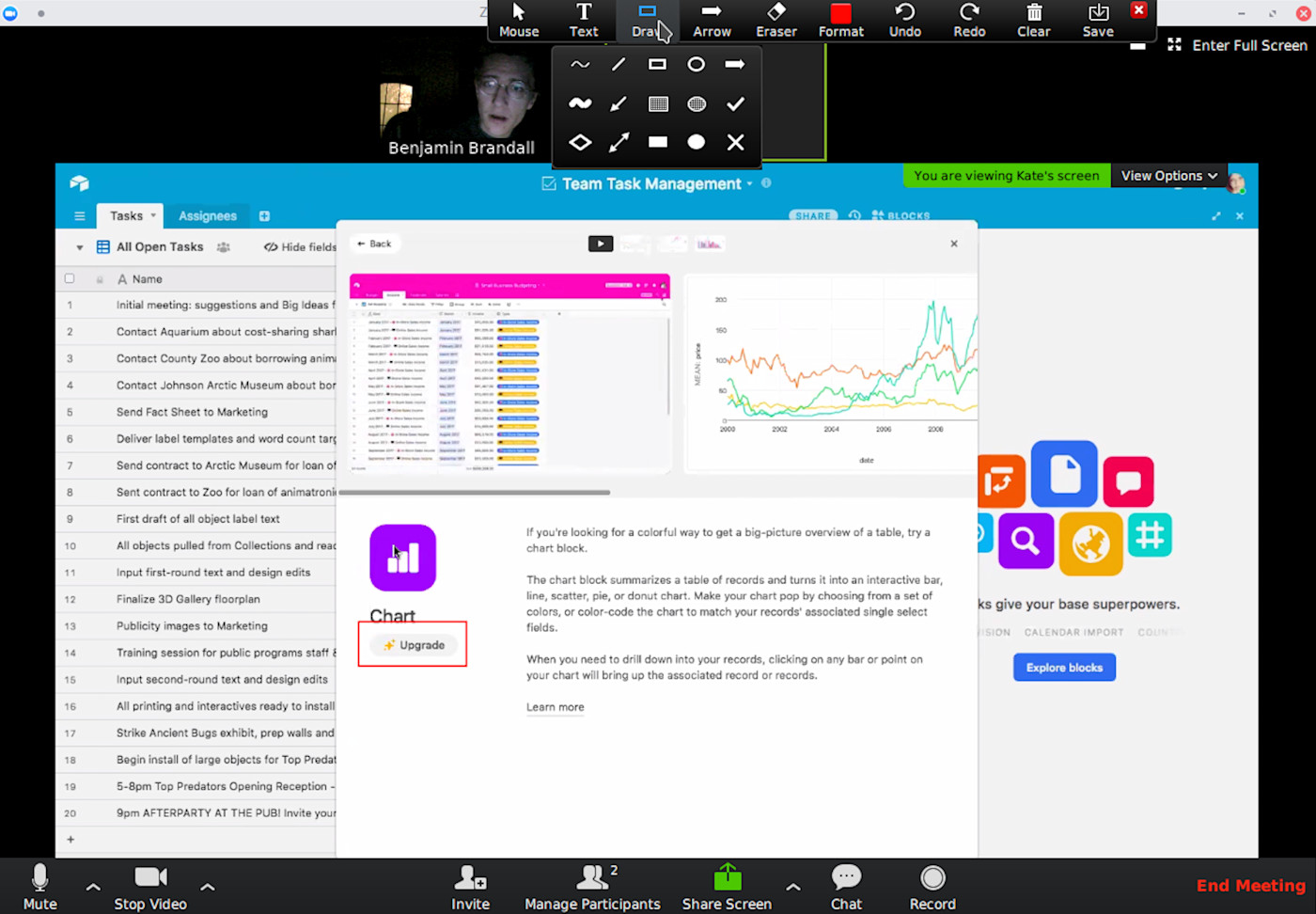This screenshot has width=1316, height=914.
Task: Click the purple Chart block icon
Action: 402,558
